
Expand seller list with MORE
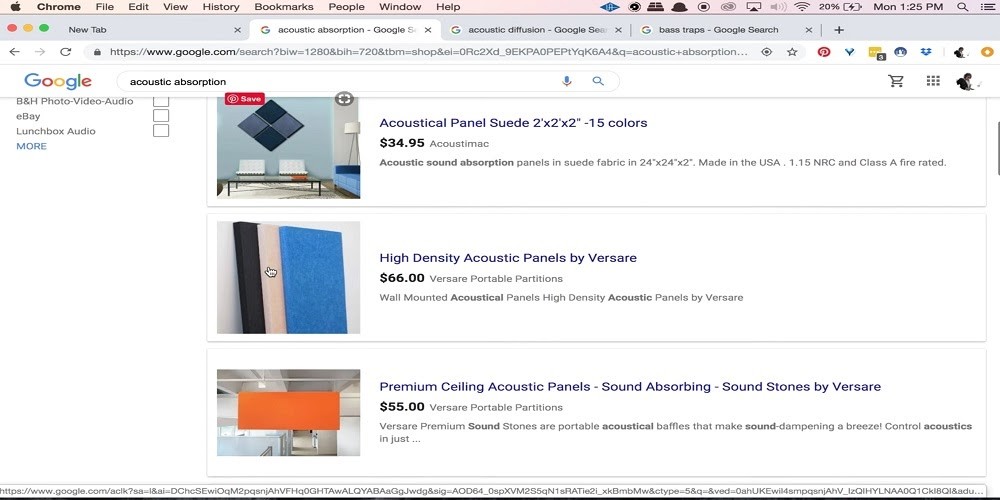click(31, 146)
